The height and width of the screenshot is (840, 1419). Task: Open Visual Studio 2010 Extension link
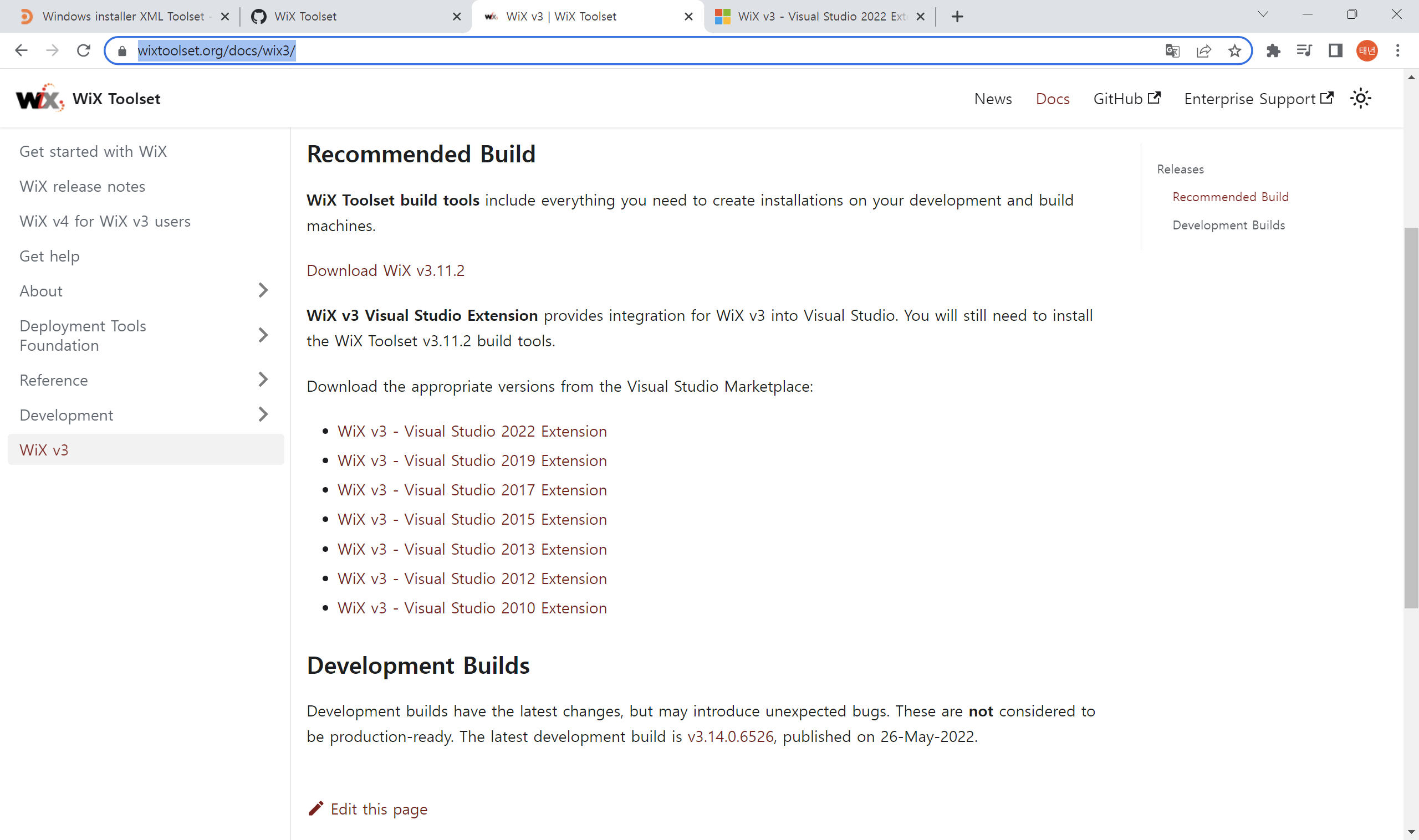(472, 608)
